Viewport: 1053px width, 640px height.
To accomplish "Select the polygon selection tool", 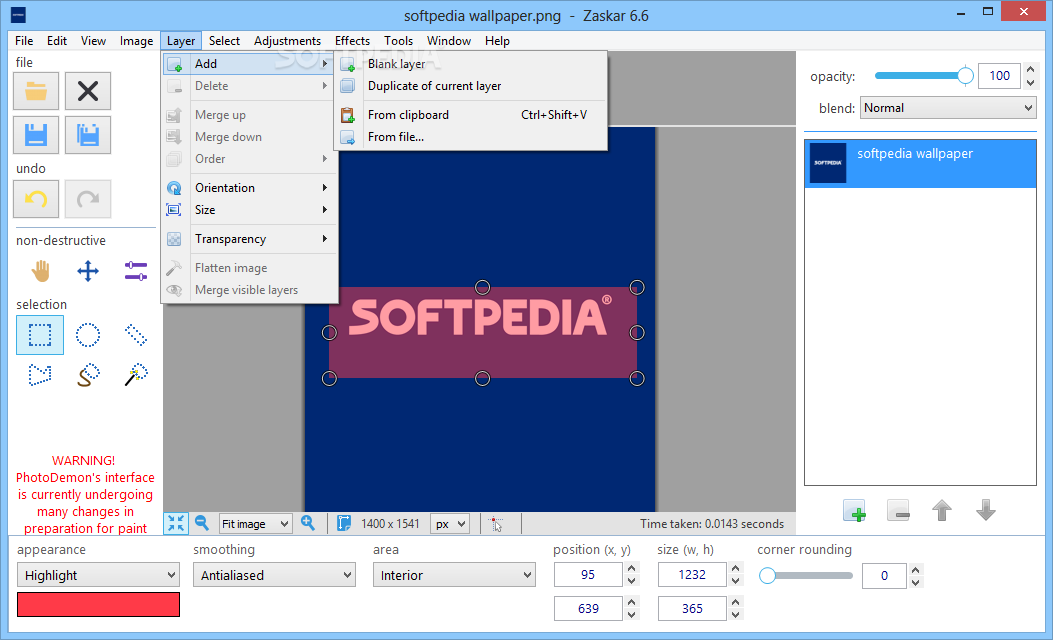I will tap(40, 374).
